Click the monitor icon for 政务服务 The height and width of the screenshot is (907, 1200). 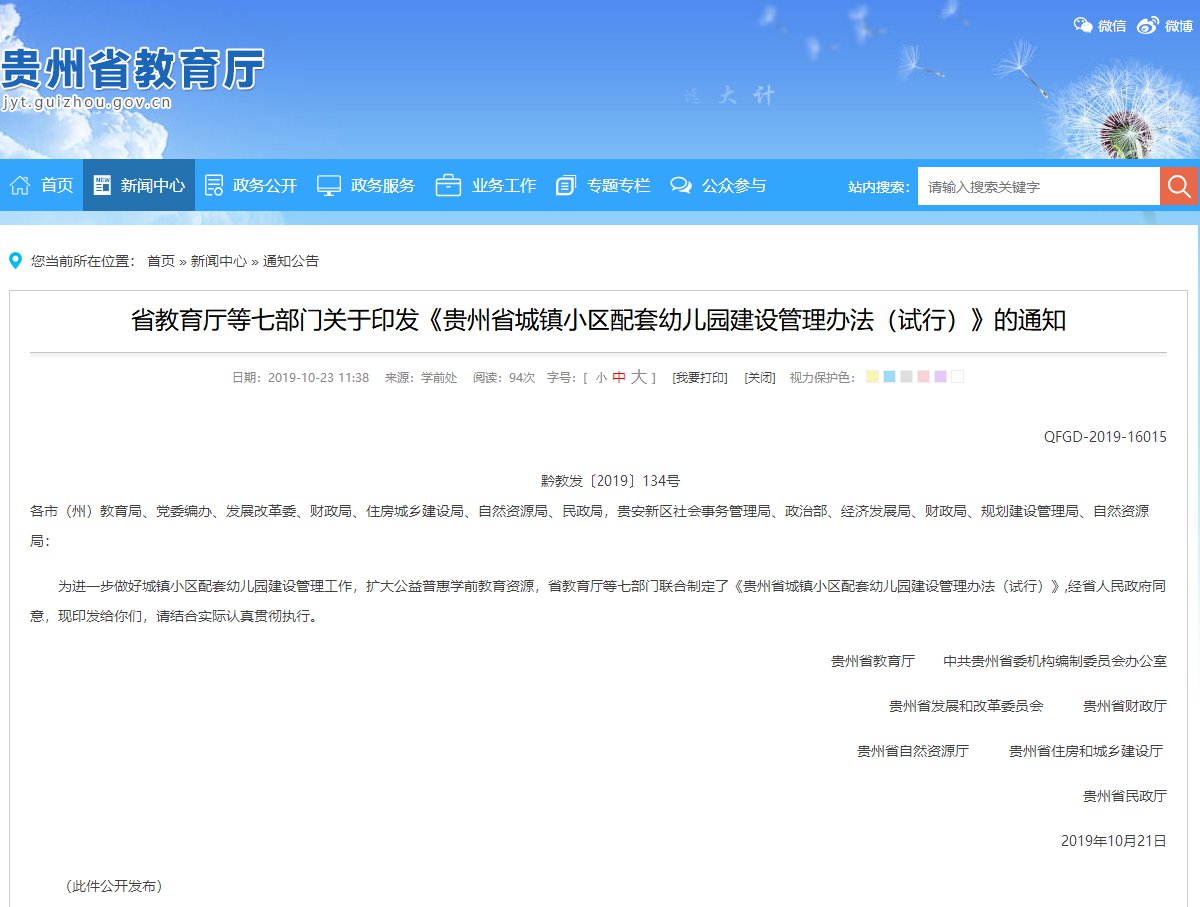pyautogui.click(x=329, y=185)
